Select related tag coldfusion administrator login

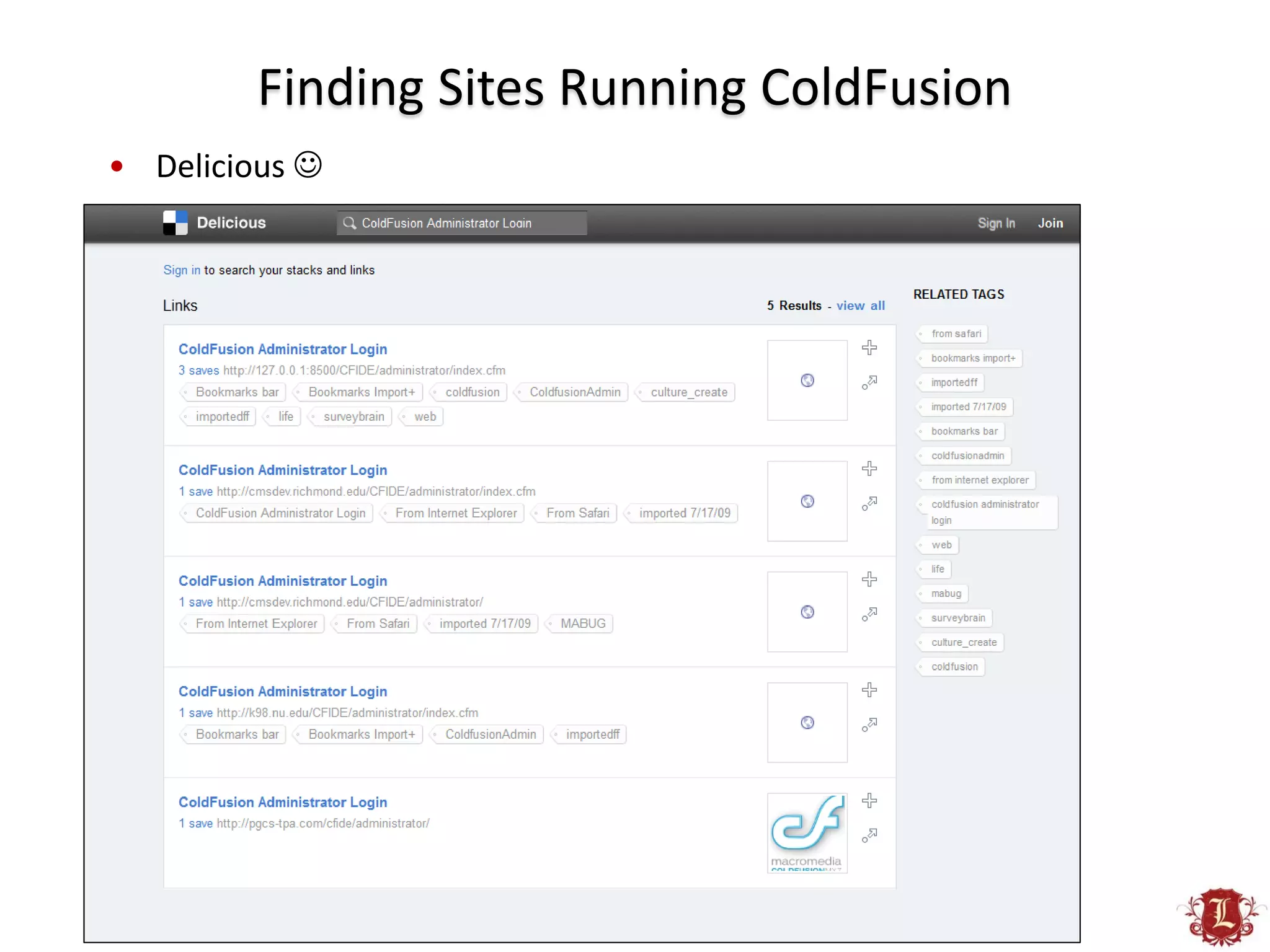[987, 513]
